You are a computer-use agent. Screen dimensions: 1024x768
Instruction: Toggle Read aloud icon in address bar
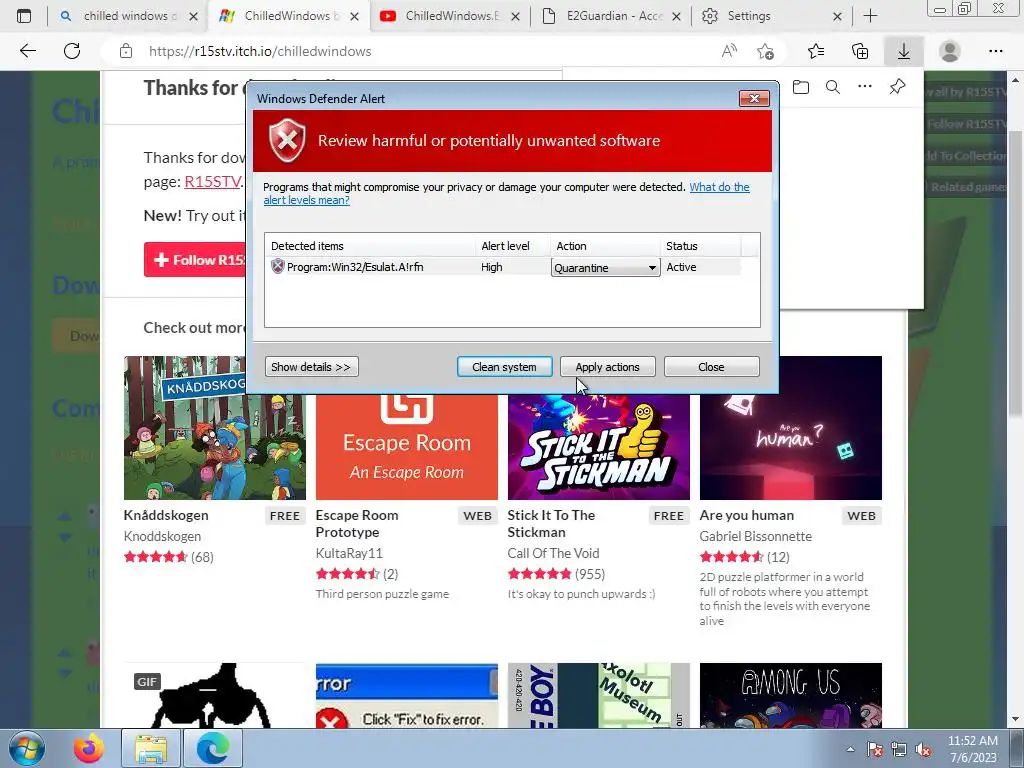[x=729, y=51]
